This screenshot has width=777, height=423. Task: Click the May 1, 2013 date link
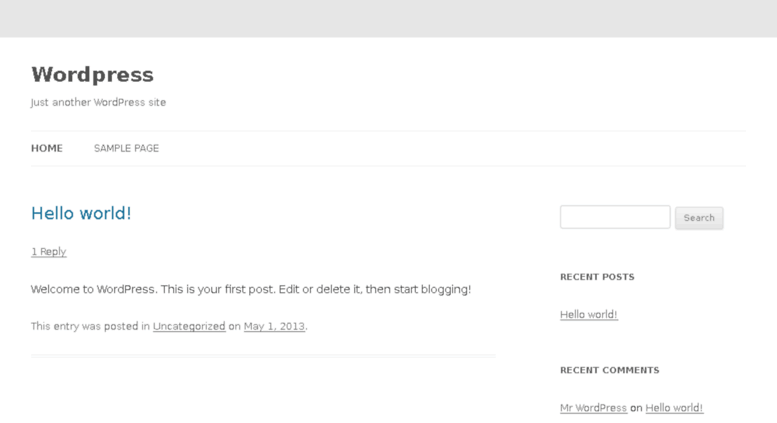(274, 326)
